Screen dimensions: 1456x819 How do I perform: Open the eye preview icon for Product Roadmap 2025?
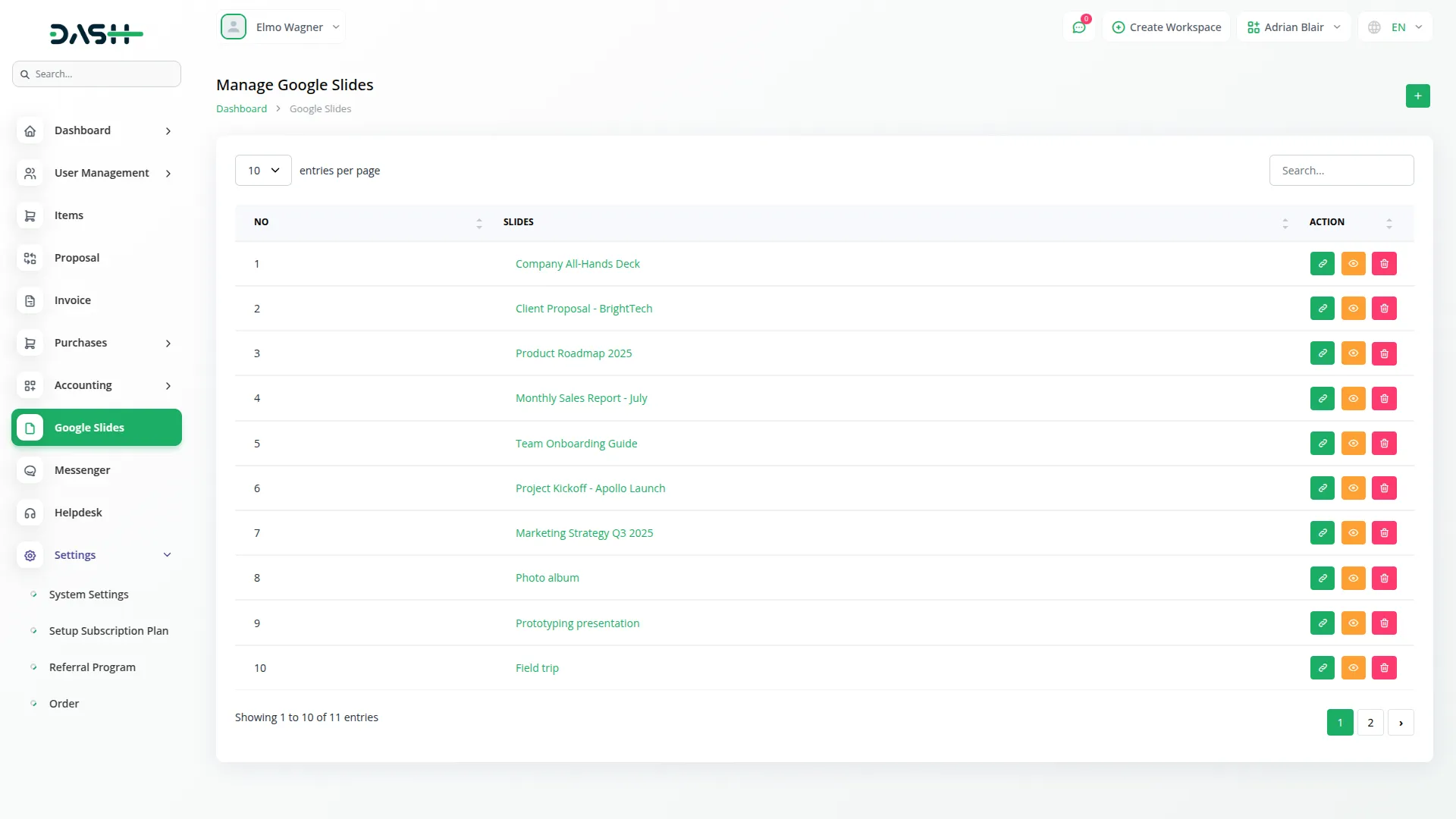[1353, 353]
